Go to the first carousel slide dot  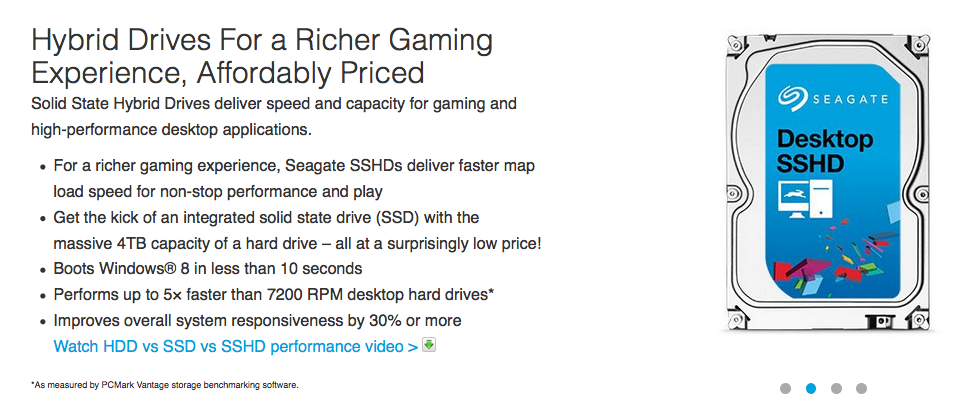(x=785, y=388)
